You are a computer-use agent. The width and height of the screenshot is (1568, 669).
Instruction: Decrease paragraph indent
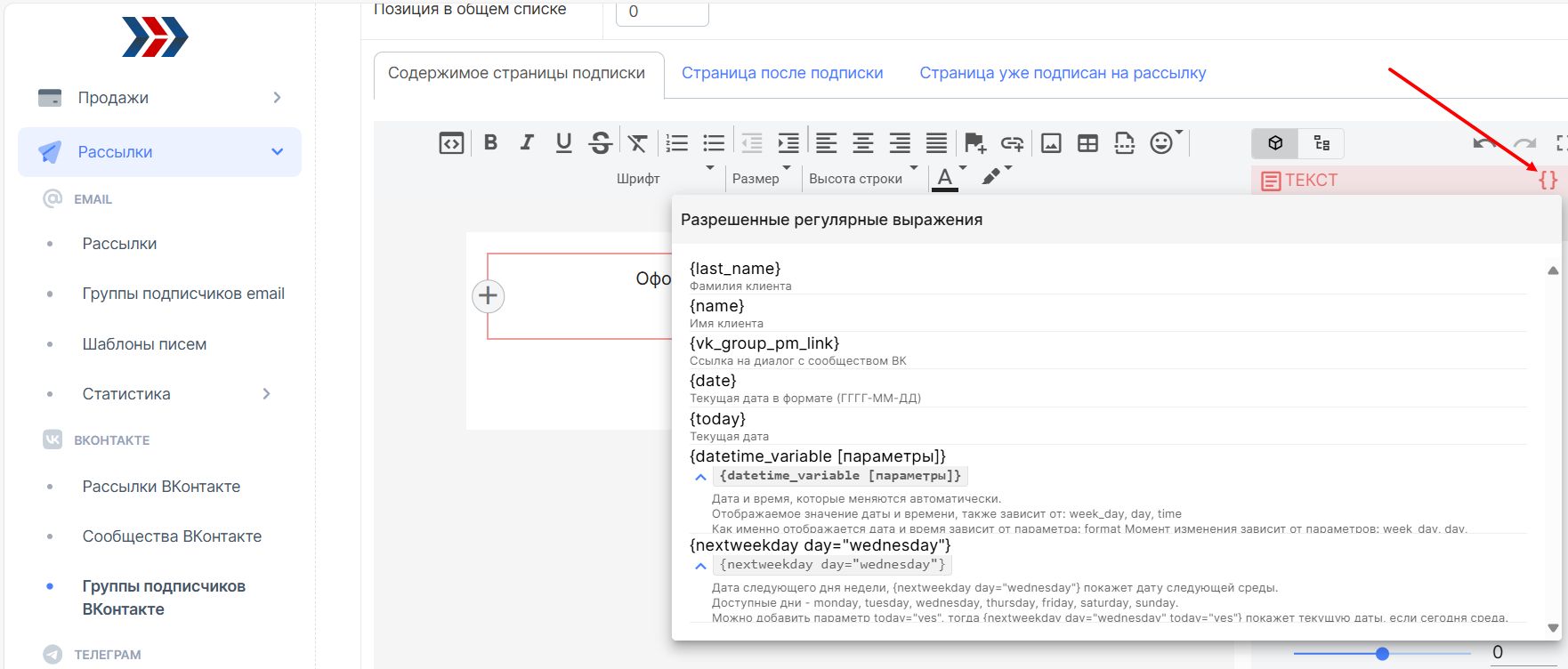click(752, 143)
